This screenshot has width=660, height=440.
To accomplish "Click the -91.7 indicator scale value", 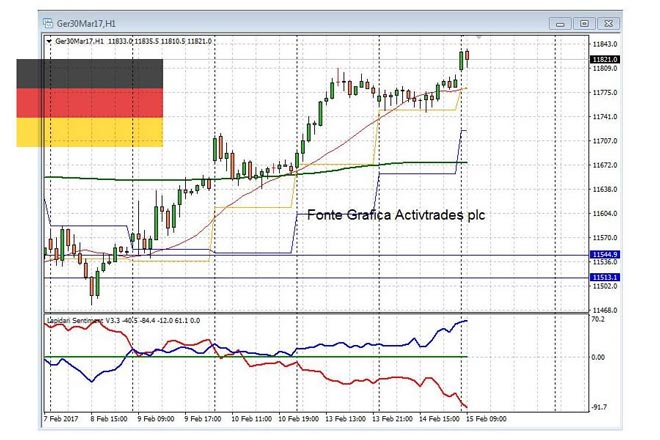I will (600, 406).
